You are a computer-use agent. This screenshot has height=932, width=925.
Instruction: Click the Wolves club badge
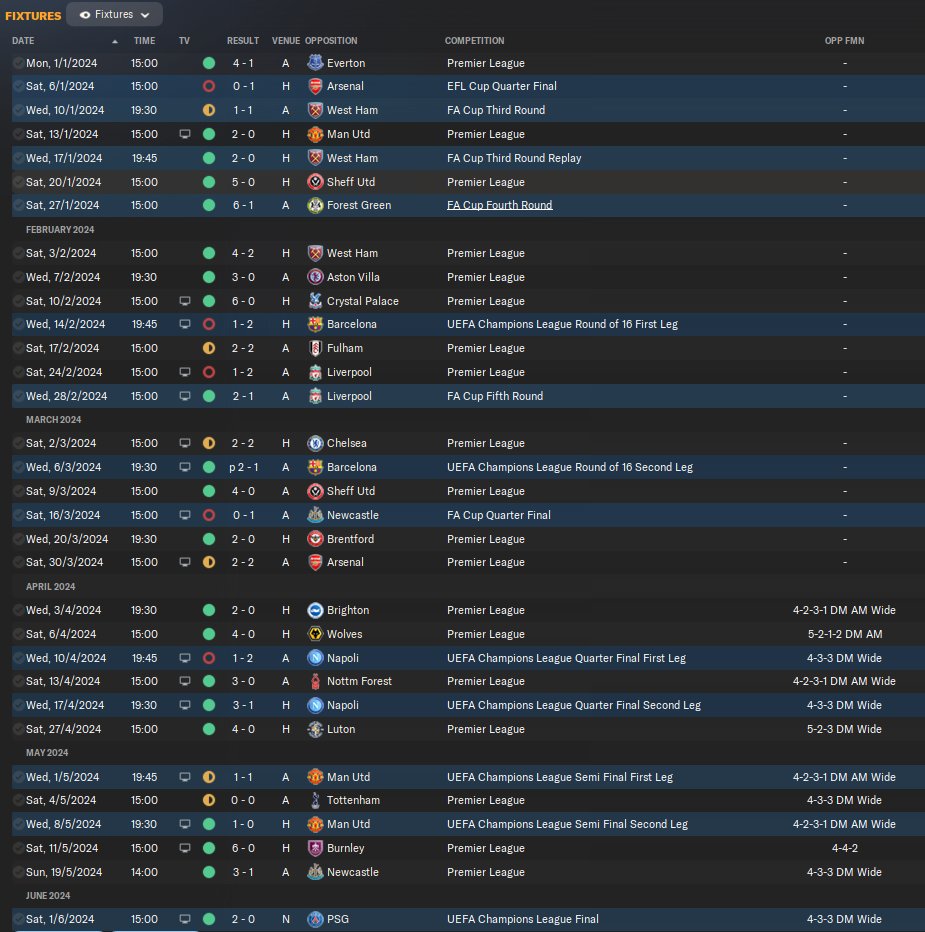point(315,634)
